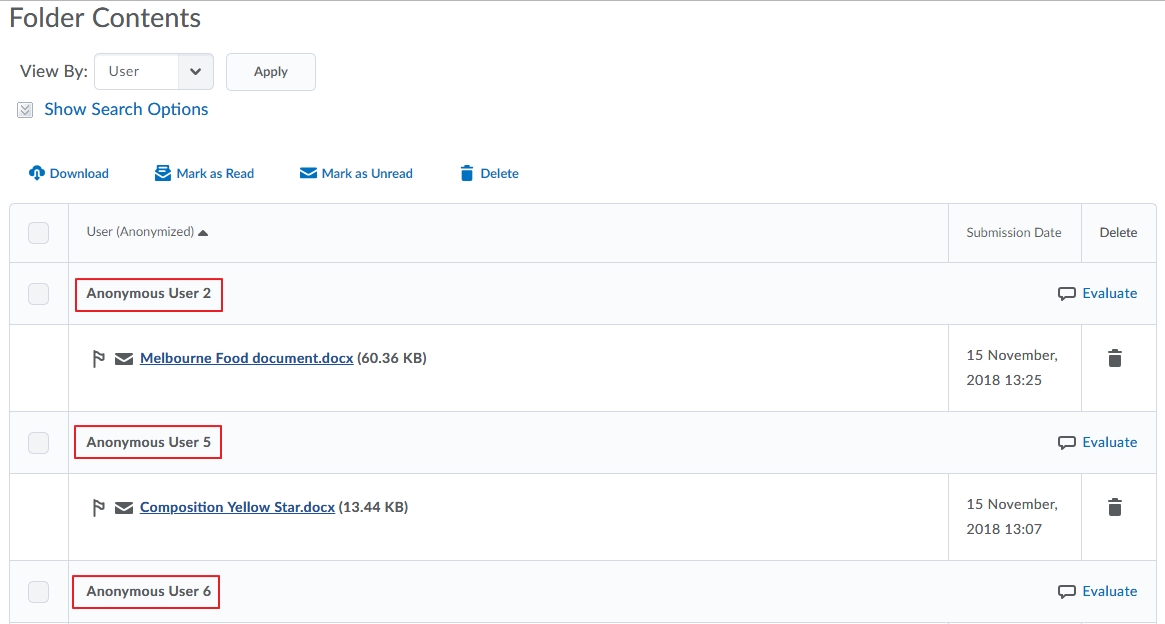Evaluate Anonymous User 2 submission

click(1109, 293)
